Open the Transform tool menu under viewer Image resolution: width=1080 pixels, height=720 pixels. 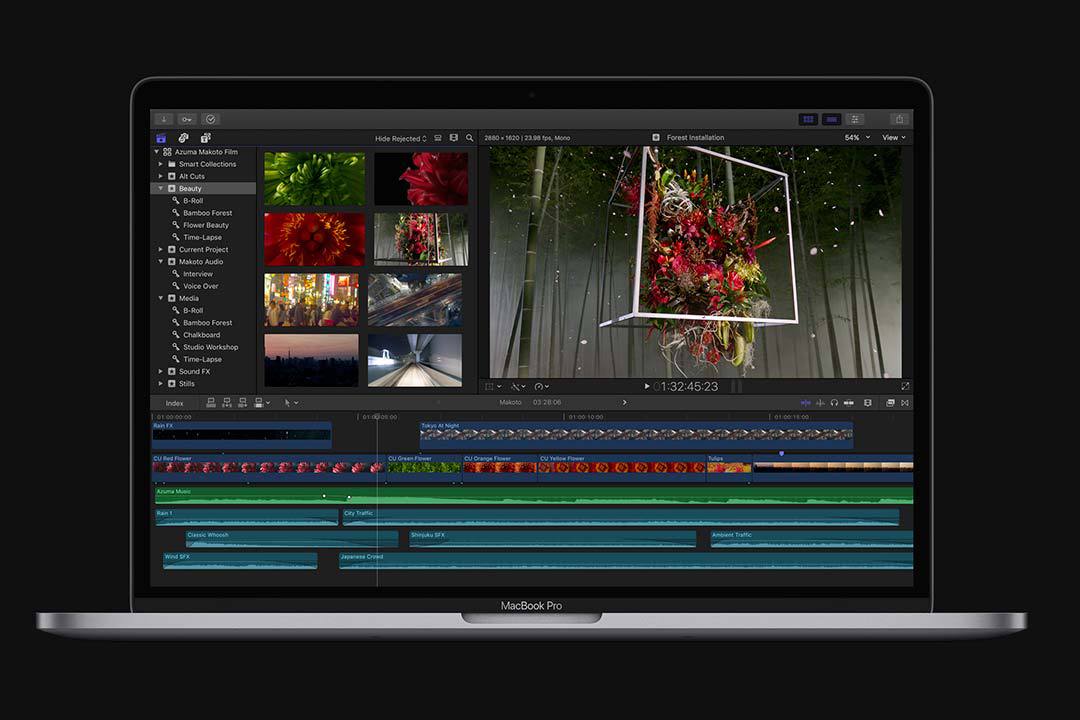coord(493,387)
